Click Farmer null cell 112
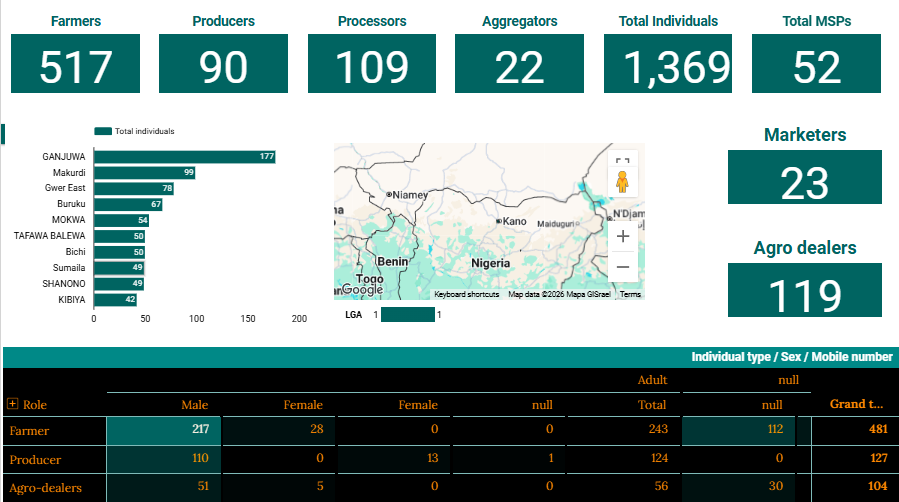899x502 pixels. (x=738, y=431)
